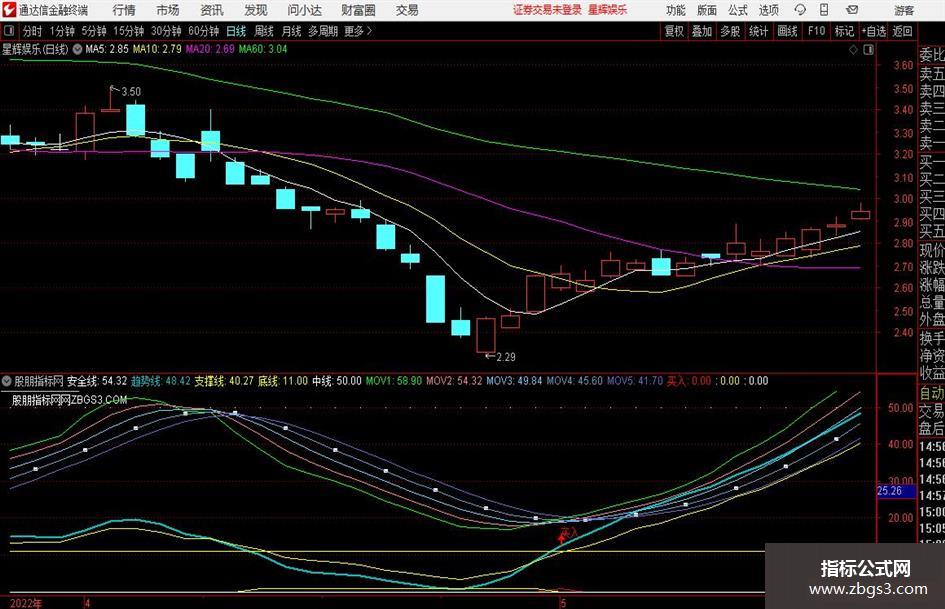This screenshot has width=945, height=609.
Task: Open the 发现 menu
Action: pos(256,10)
